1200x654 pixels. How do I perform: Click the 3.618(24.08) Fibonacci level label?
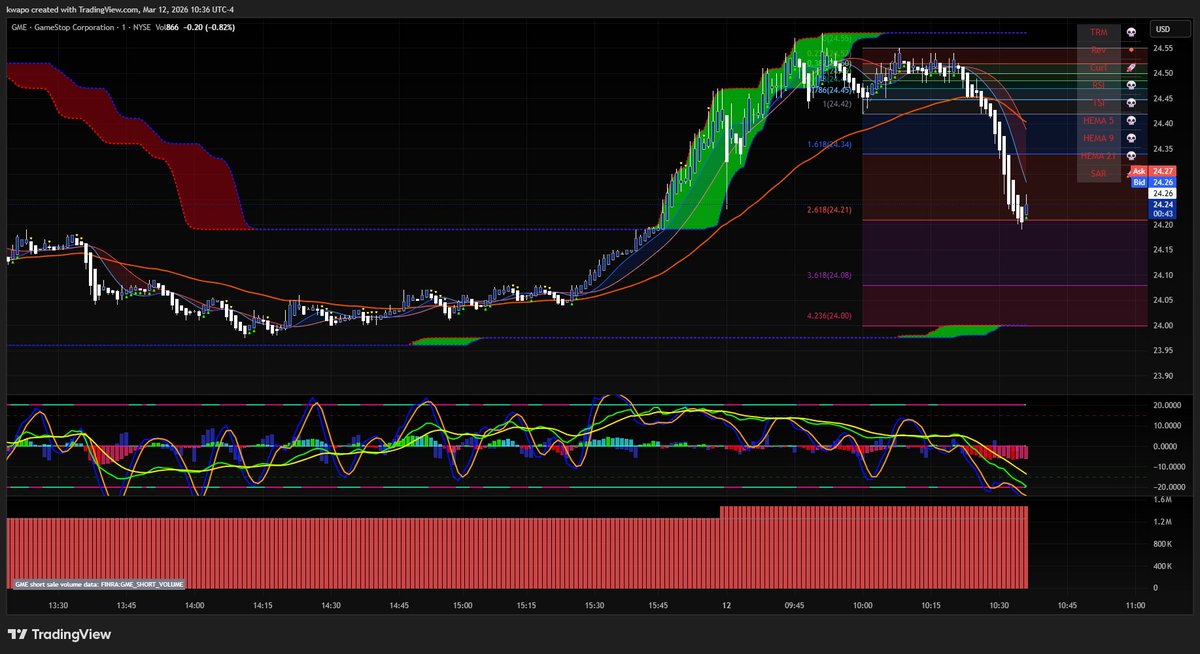829,275
